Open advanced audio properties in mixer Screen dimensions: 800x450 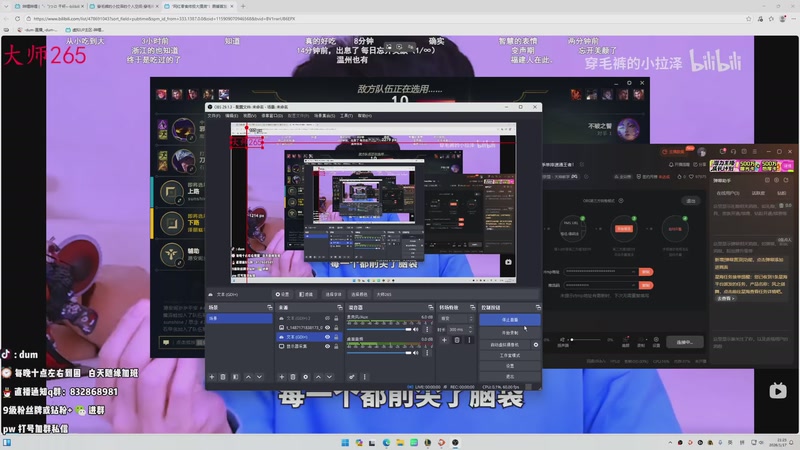coord(352,376)
